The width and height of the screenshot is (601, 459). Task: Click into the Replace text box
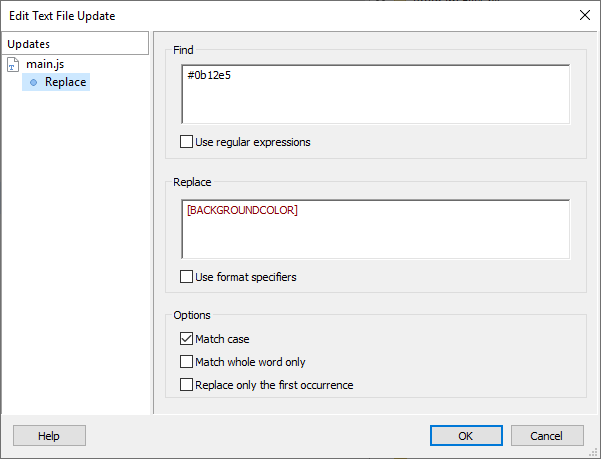(x=376, y=229)
